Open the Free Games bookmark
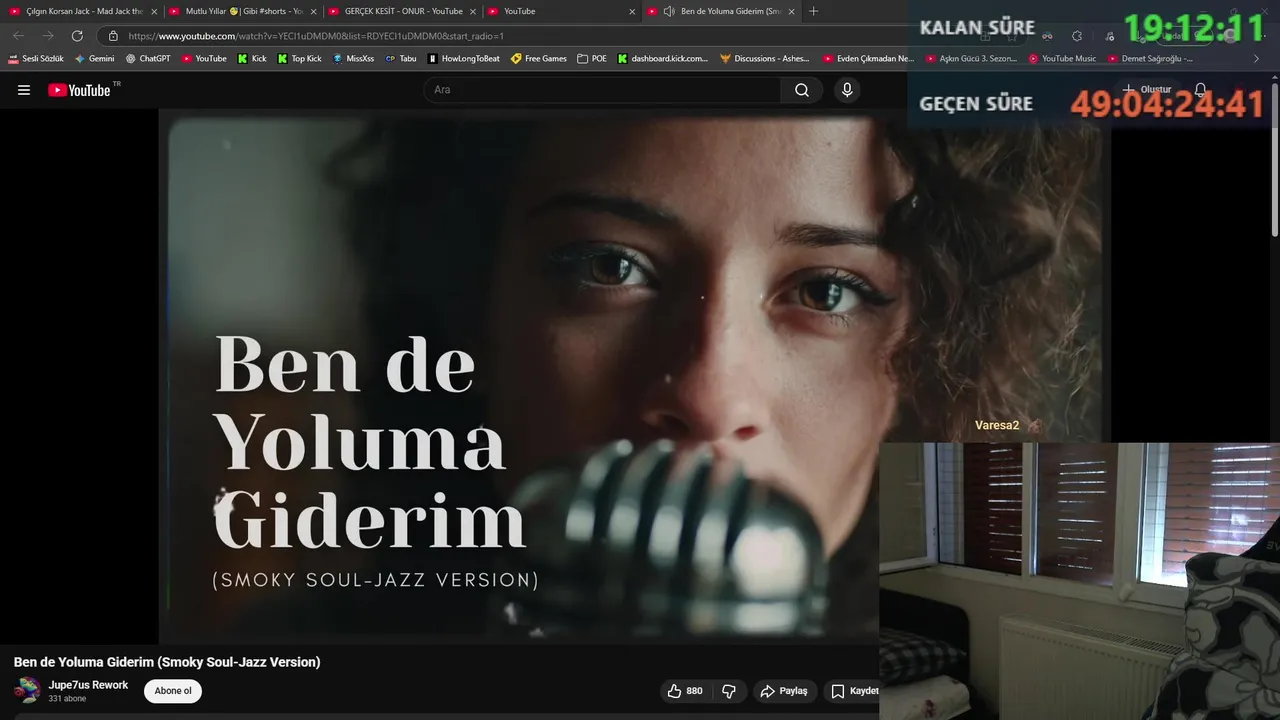 [539, 59]
